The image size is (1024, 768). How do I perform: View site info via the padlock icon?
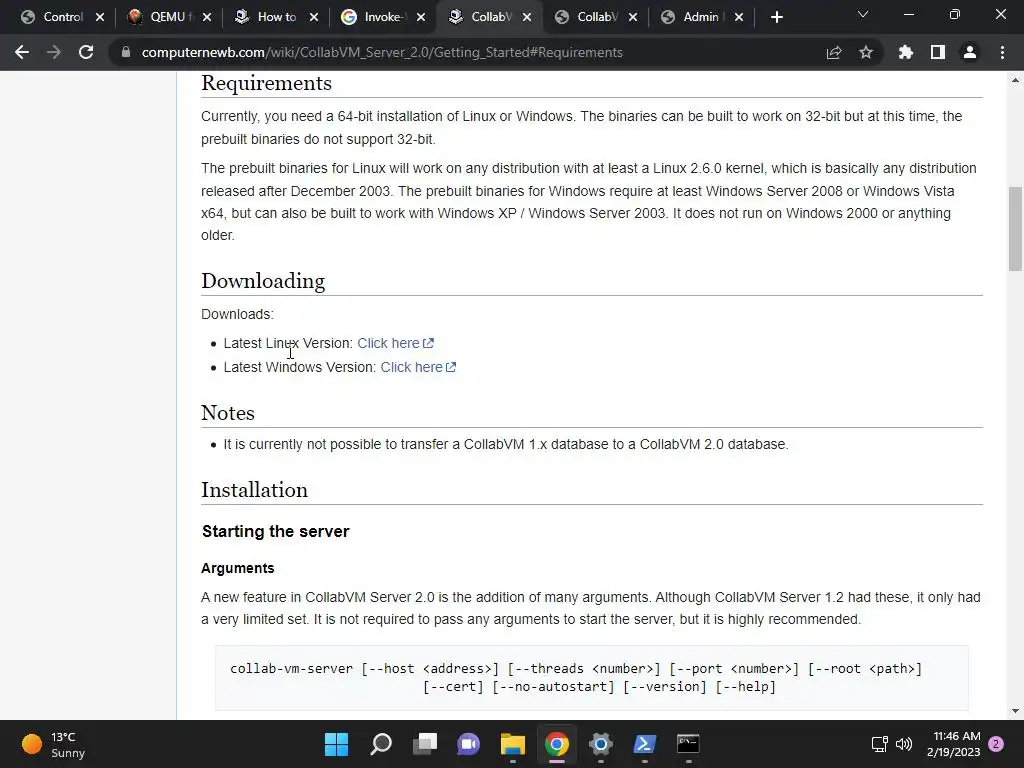126,52
